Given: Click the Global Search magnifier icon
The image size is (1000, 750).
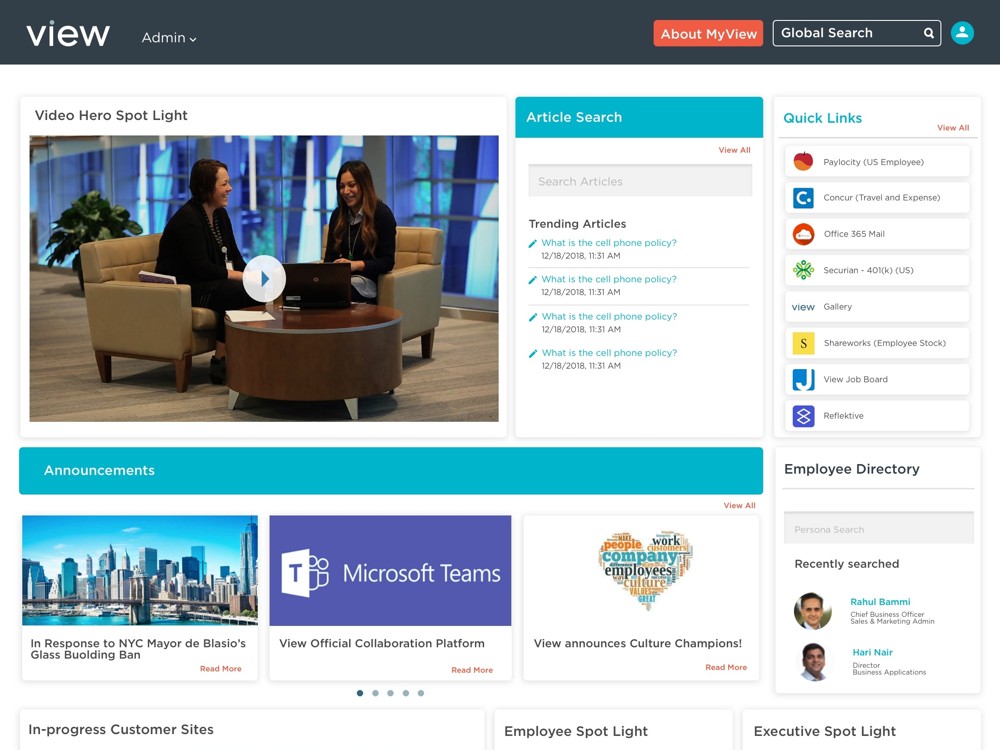Looking at the screenshot, I should [929, 33].
